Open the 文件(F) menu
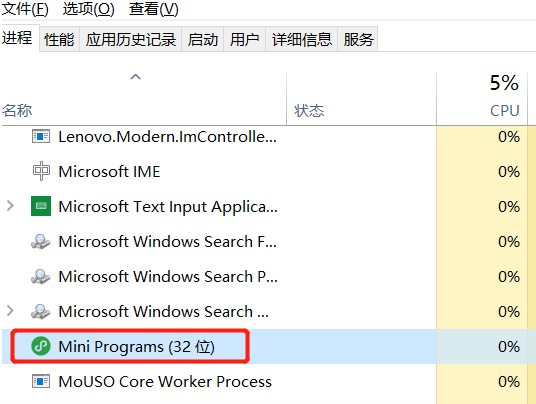The image size is (536, 404). click(x=25, y=9)
